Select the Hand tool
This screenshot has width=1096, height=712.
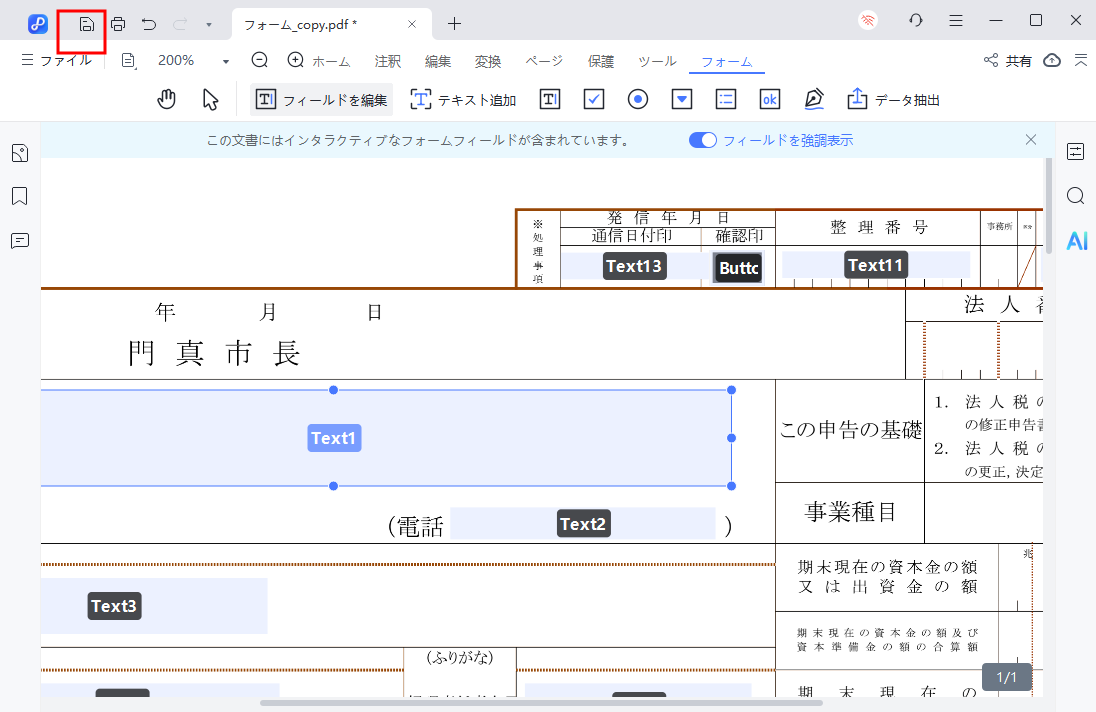tap(166, 99)
